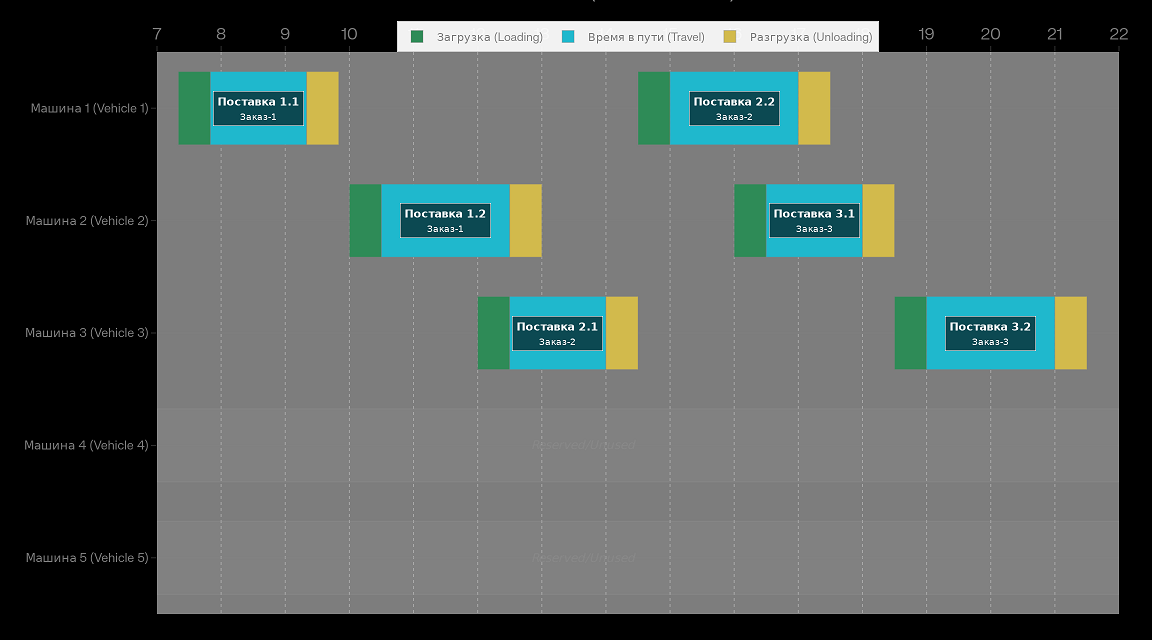1152x640 pixels.
Task: Click the 'Машина 1 (Vehicle 1)' row label
Action: pos(89,108)
